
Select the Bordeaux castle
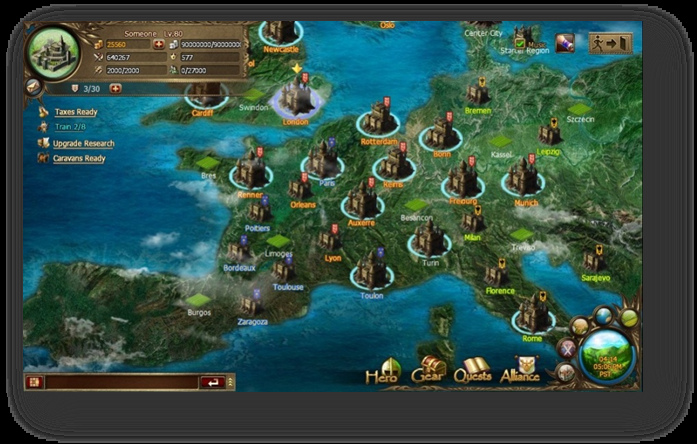(x=239, y=250)
